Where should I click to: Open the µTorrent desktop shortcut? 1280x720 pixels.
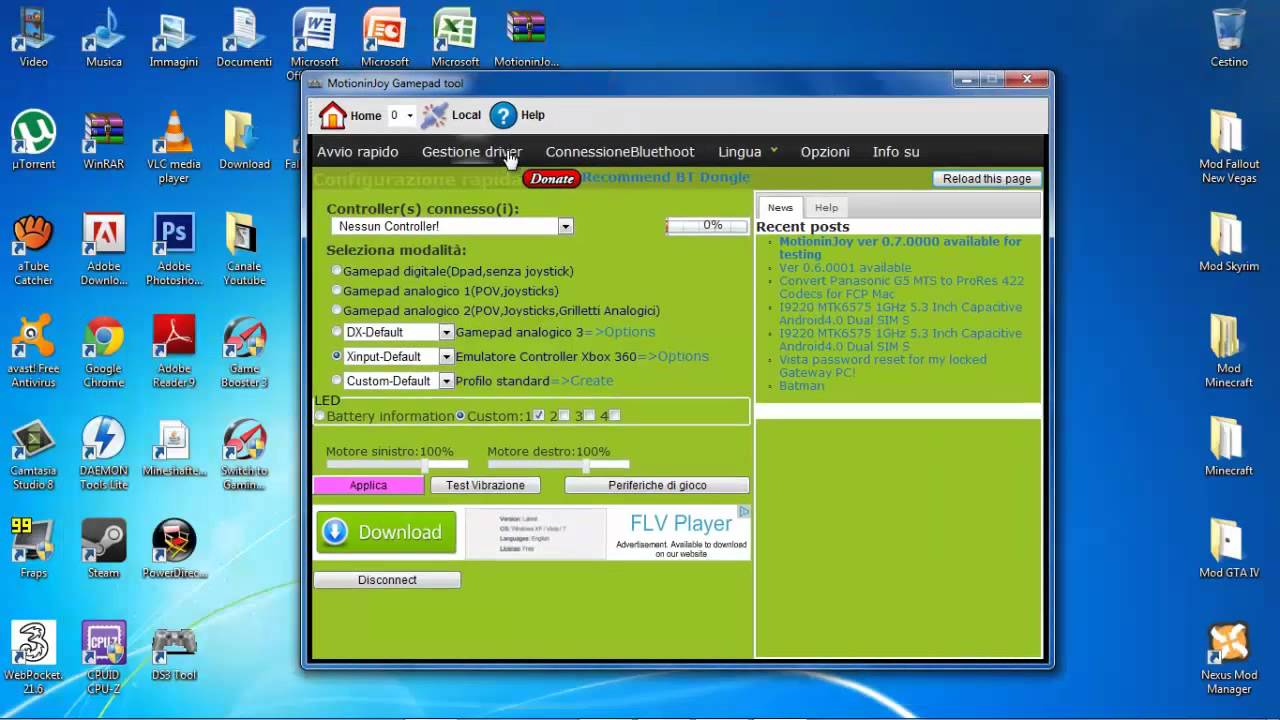pyautogui.click(x=33, y=140)
